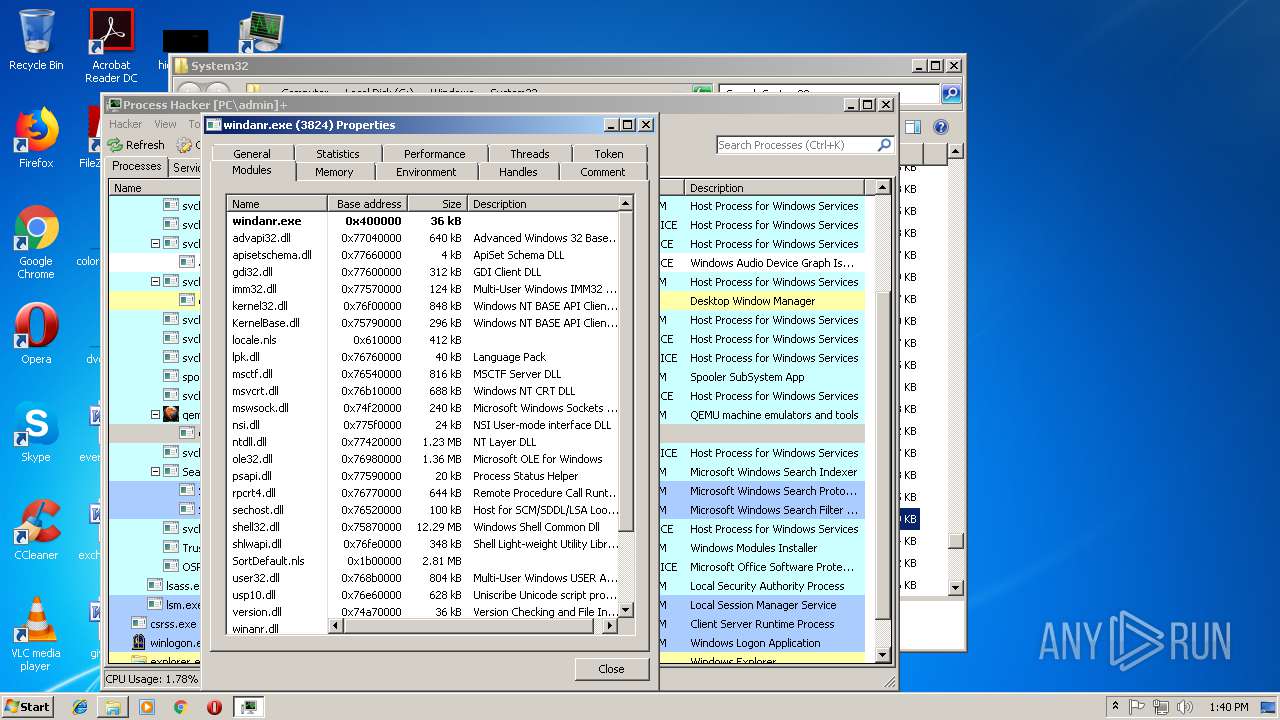Open Explorer help question-mark icon
This screenshot has width=1280, height=720.
pos(940,127)
